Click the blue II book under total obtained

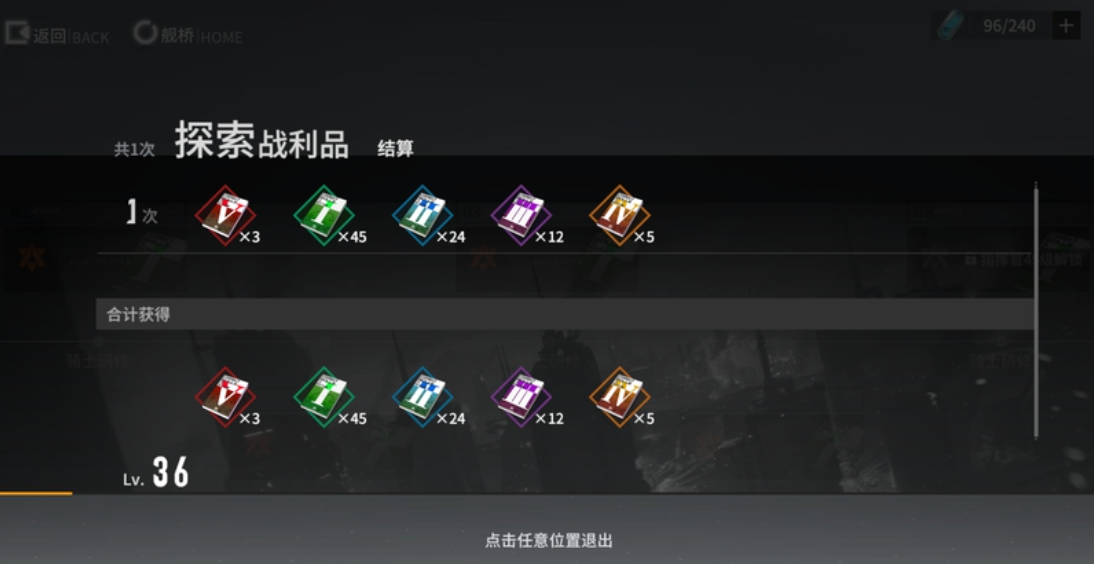click(x=422, y=397)
